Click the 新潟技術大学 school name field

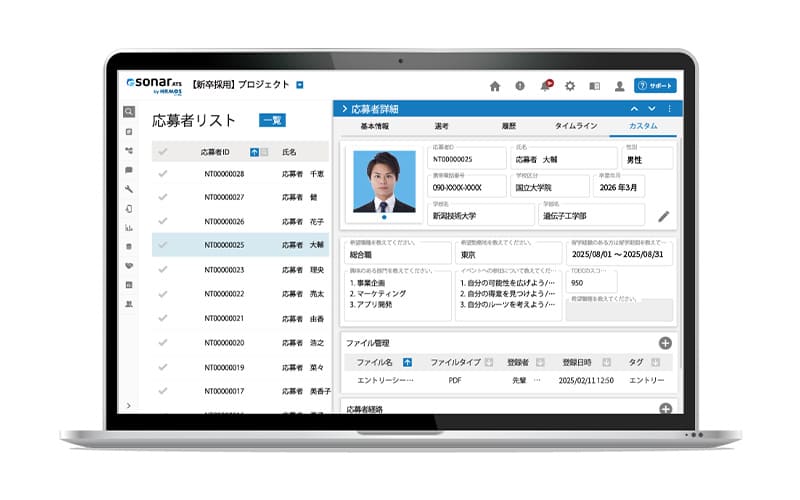(x=480, y=214)
